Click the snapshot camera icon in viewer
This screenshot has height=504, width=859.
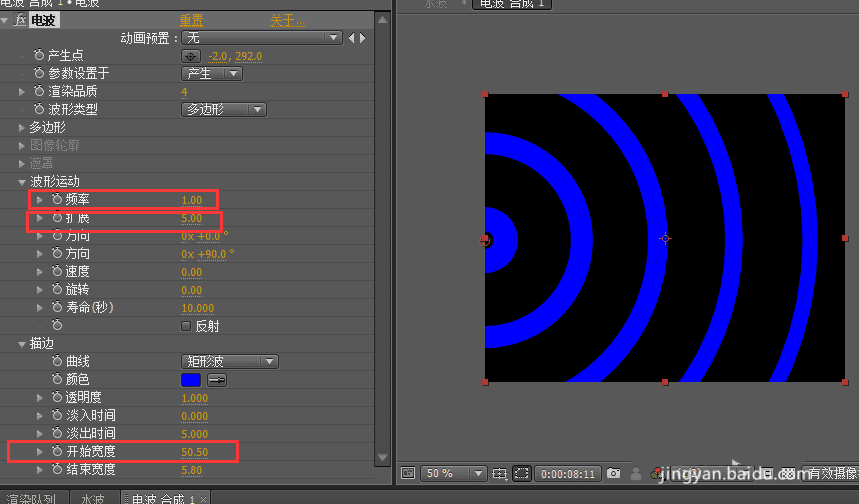coord(614,473)
